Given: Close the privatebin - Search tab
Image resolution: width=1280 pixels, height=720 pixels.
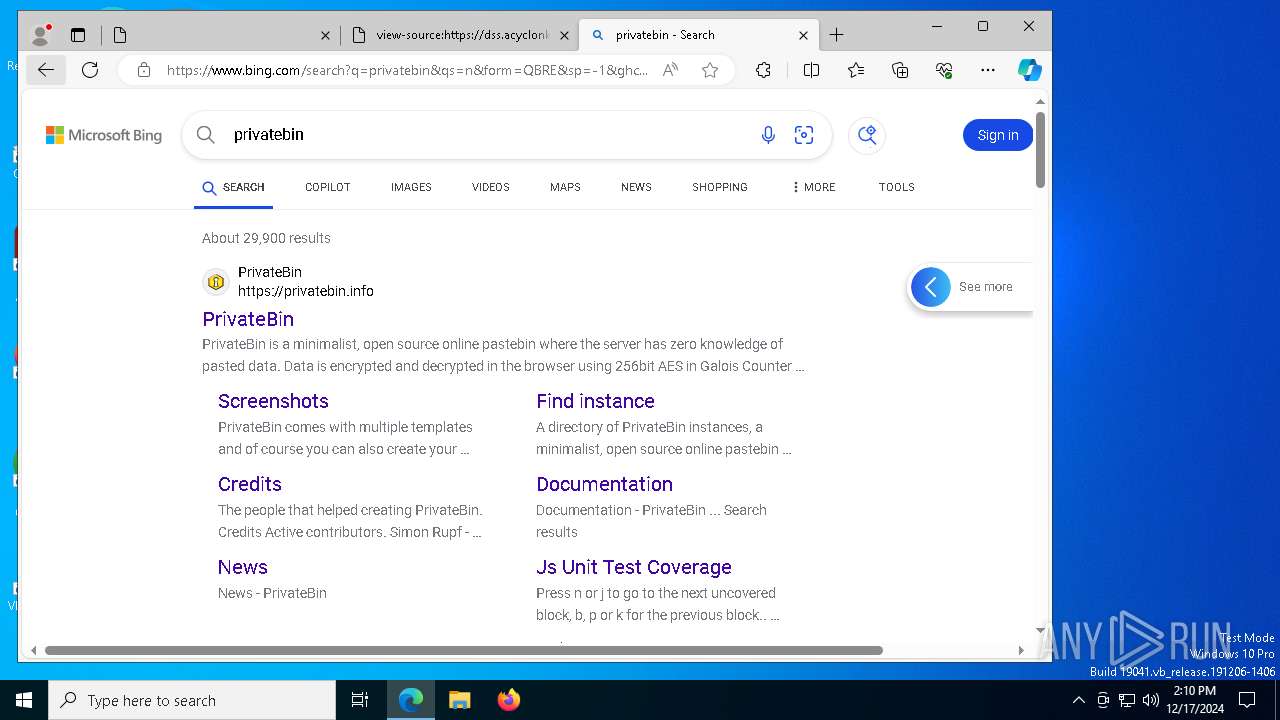Looking at the screenshot, I should 803,35.
